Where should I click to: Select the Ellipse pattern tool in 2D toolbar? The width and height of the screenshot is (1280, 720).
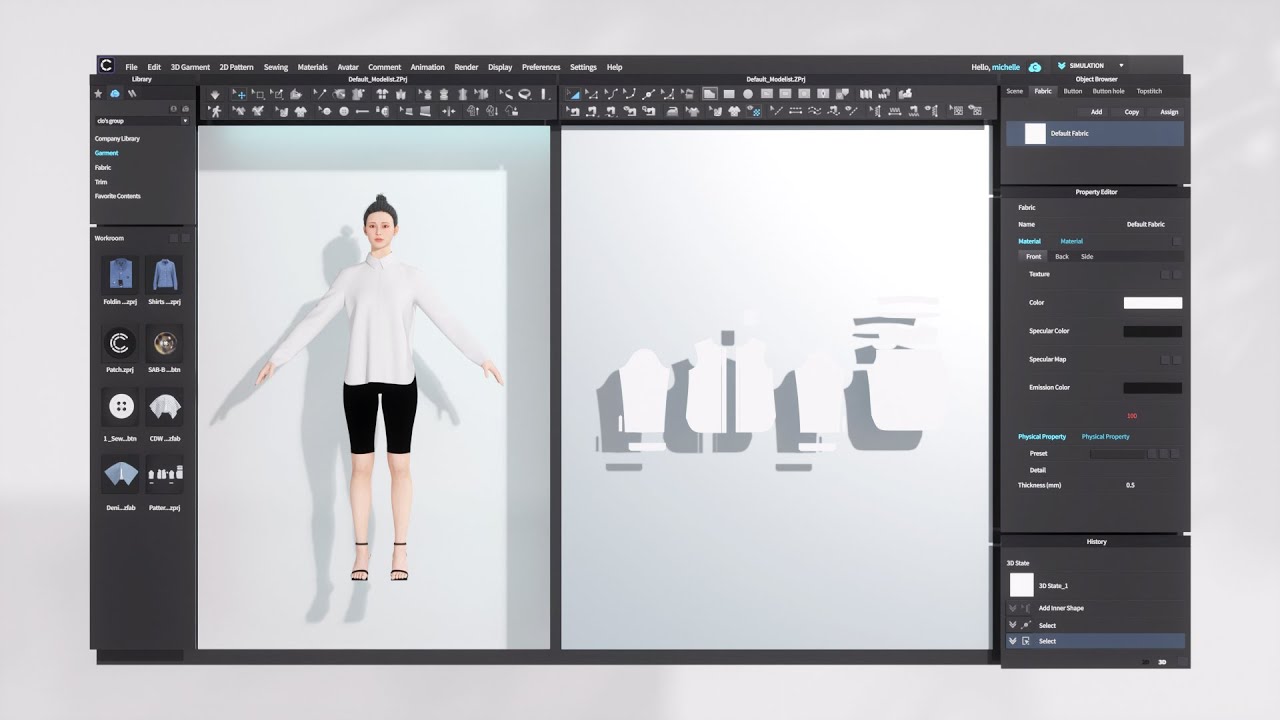(747, 94)
